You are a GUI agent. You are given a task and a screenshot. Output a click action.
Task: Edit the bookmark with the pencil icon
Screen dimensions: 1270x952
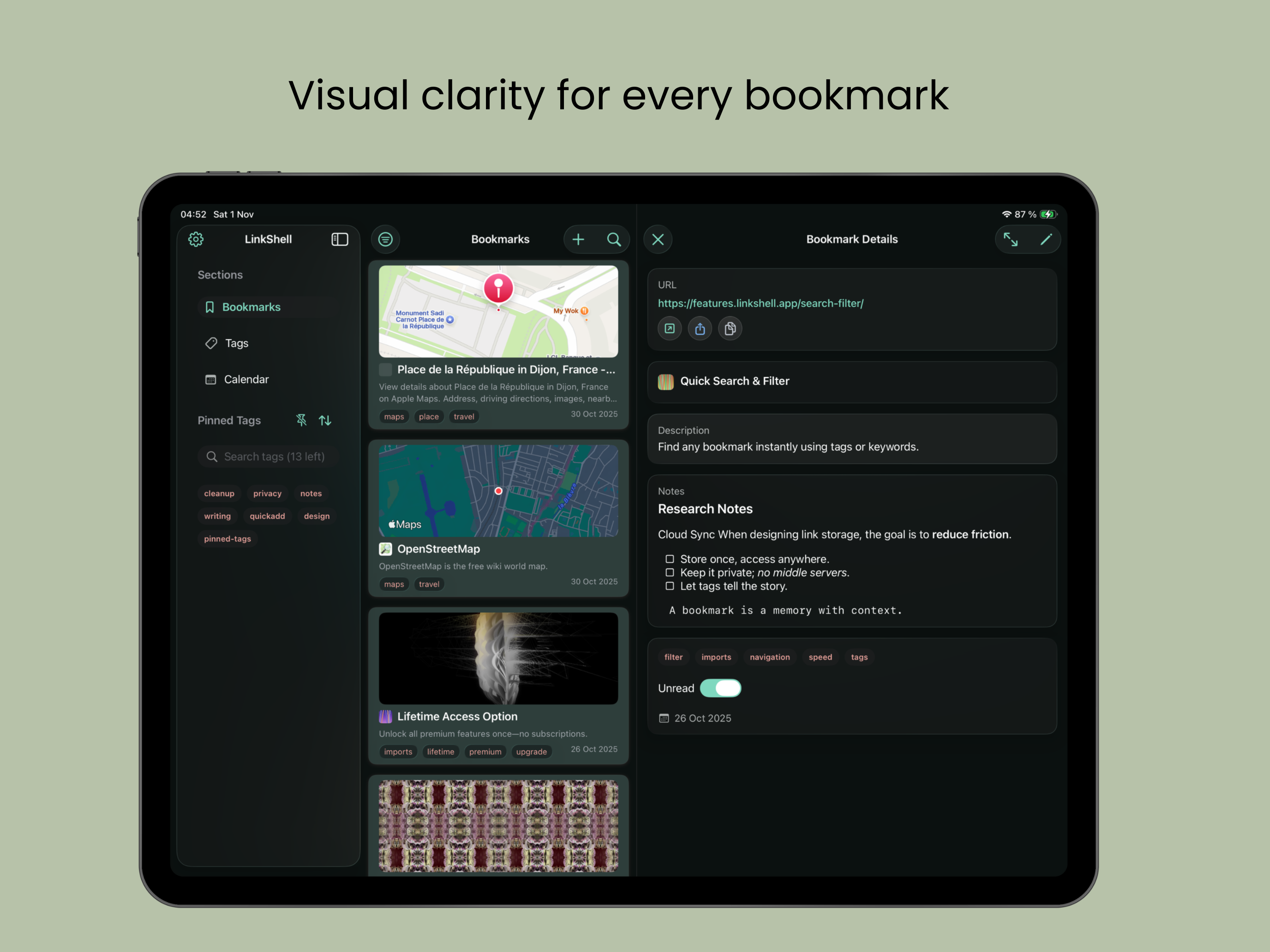point(1047,239)
